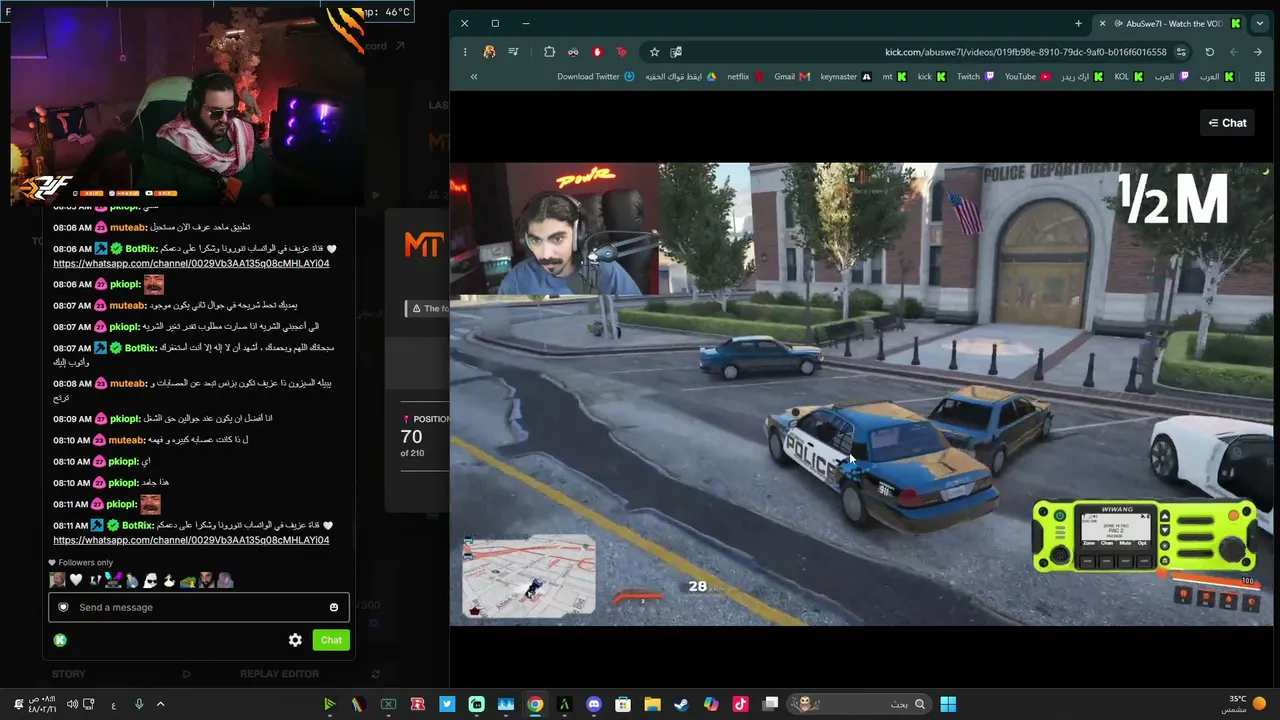Open File Explorer from taskbar

point(652,704)
